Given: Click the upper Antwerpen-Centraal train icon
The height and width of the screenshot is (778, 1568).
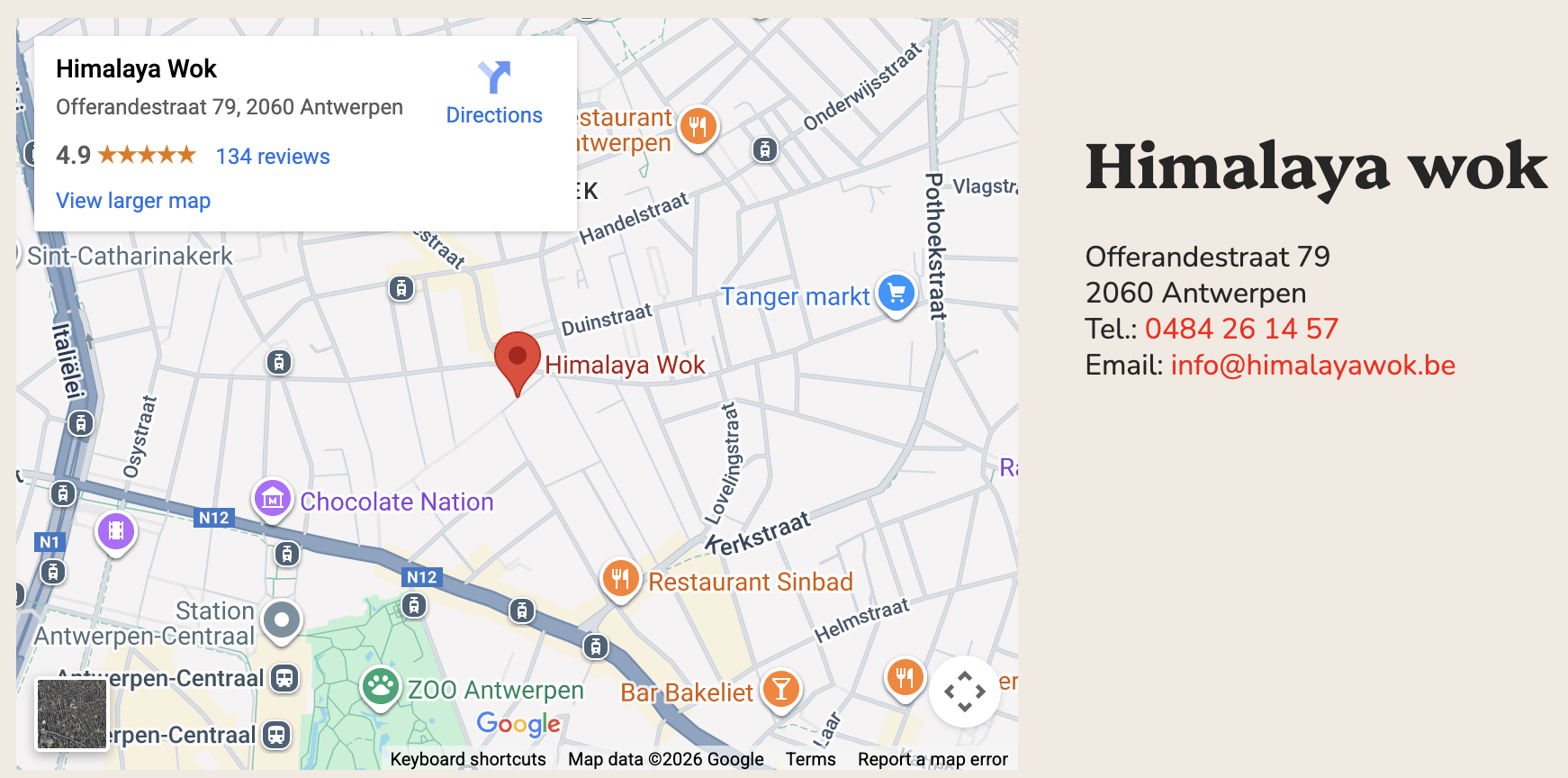Looking at the screenshot, I should coord(284,678).
